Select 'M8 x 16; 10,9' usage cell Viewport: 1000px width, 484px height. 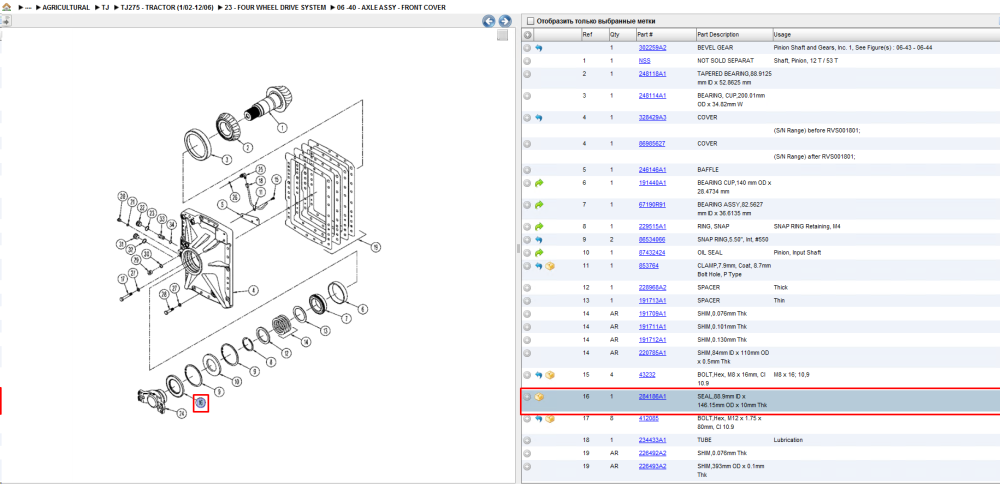click(x=792, y=375)
